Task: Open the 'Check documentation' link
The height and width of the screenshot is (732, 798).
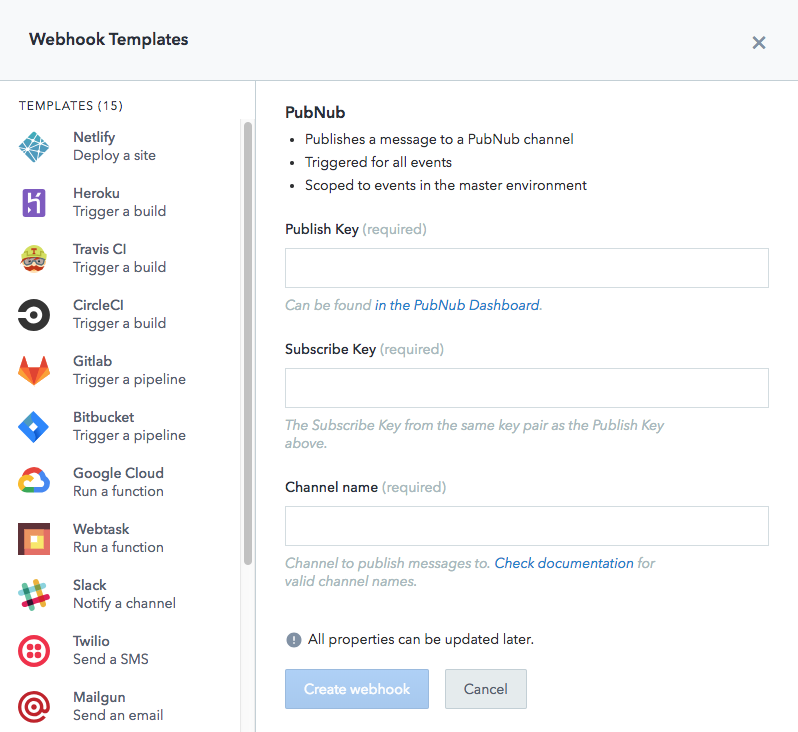Action: pos(564,563)
